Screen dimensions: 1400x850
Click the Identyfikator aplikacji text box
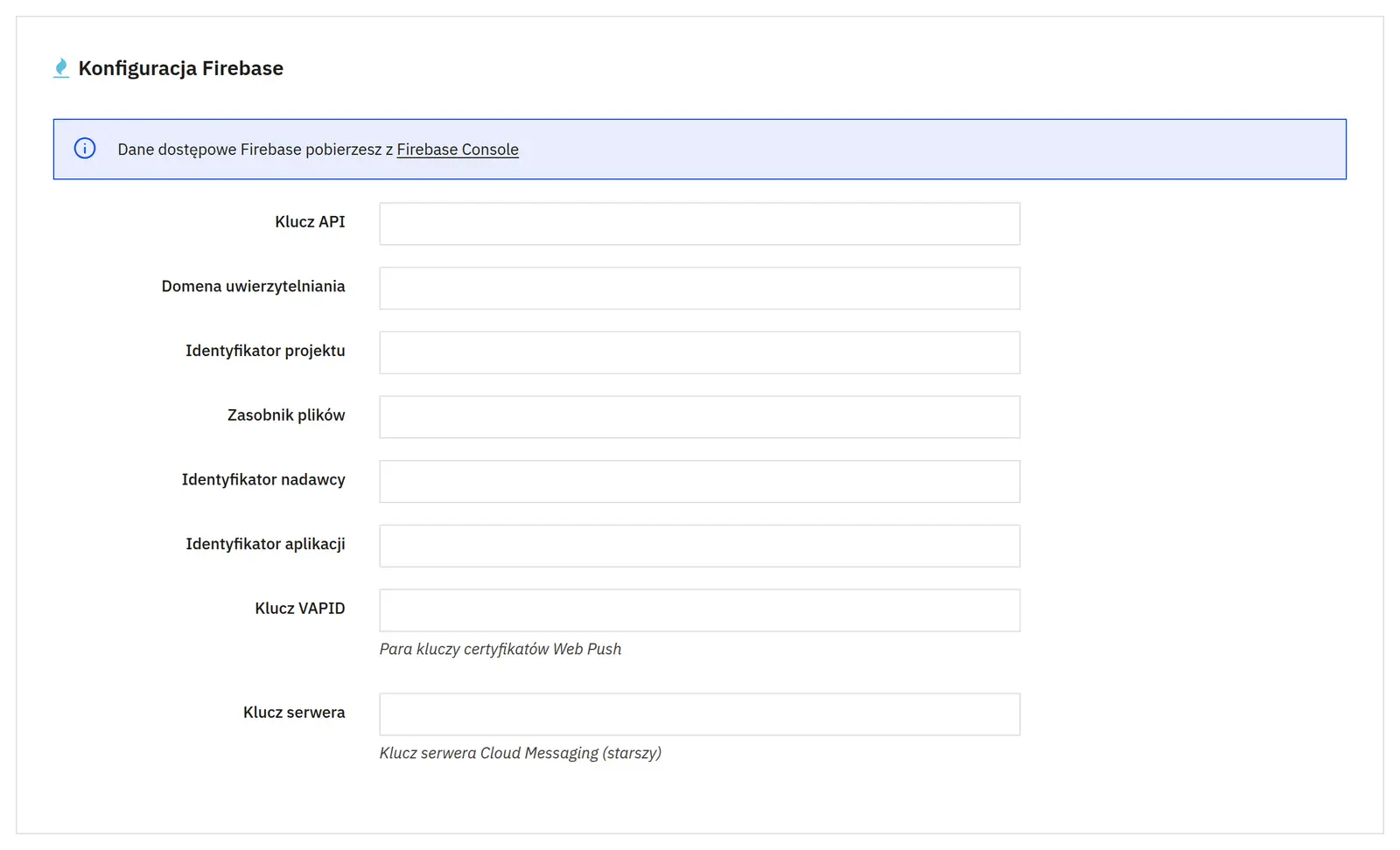tap(700, 546)
